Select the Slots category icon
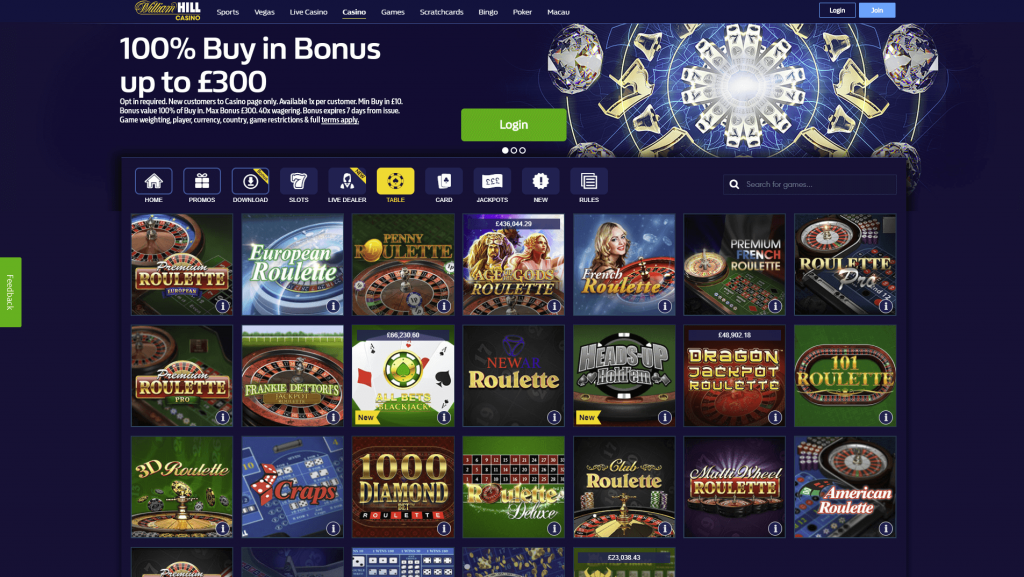The width and height of the screenshot is (1024, 577). tap(298, 181)
